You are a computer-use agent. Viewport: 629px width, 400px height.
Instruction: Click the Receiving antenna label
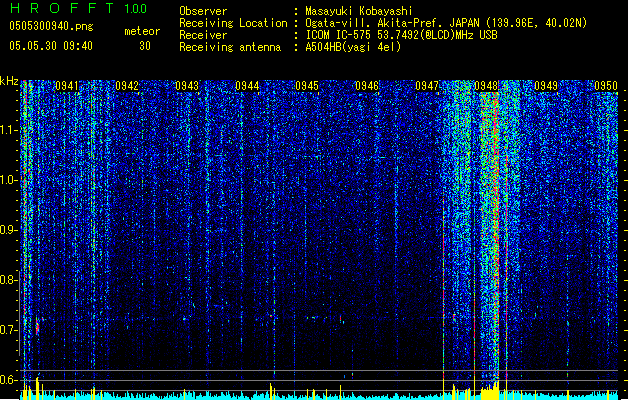(x=230, y=47)
